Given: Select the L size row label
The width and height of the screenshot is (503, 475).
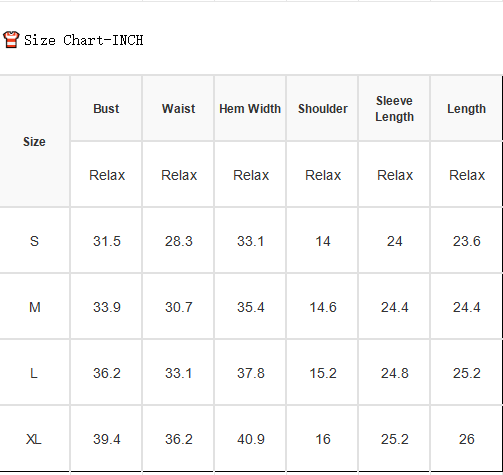Looking at the screenshot, I should (x=34, y=373).
